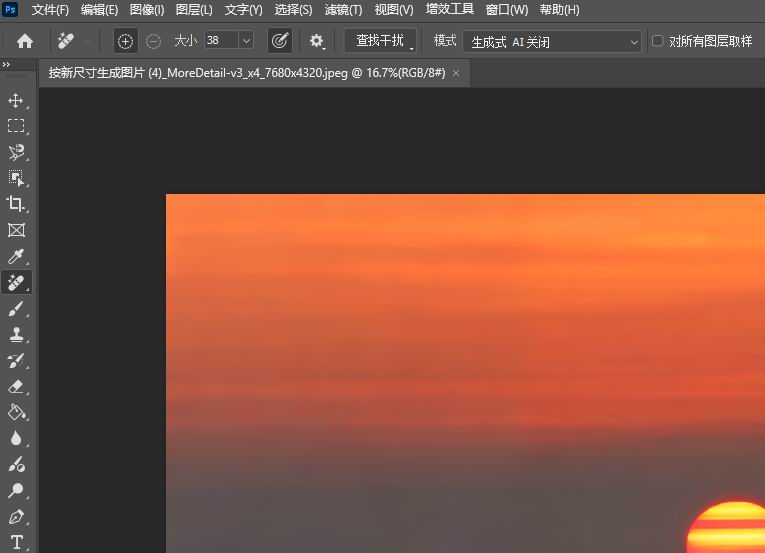This screenshot has width=765, height=553.
Task: Toggle subtract minus mode button
Action: [153, 41]
